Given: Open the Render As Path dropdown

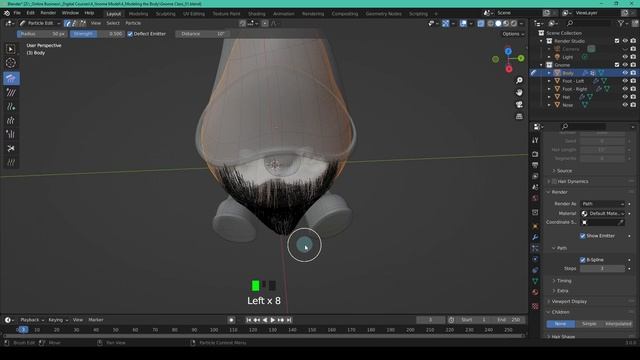Looking at the screenshot, I should pyautogui.click(x=602, y=204).
